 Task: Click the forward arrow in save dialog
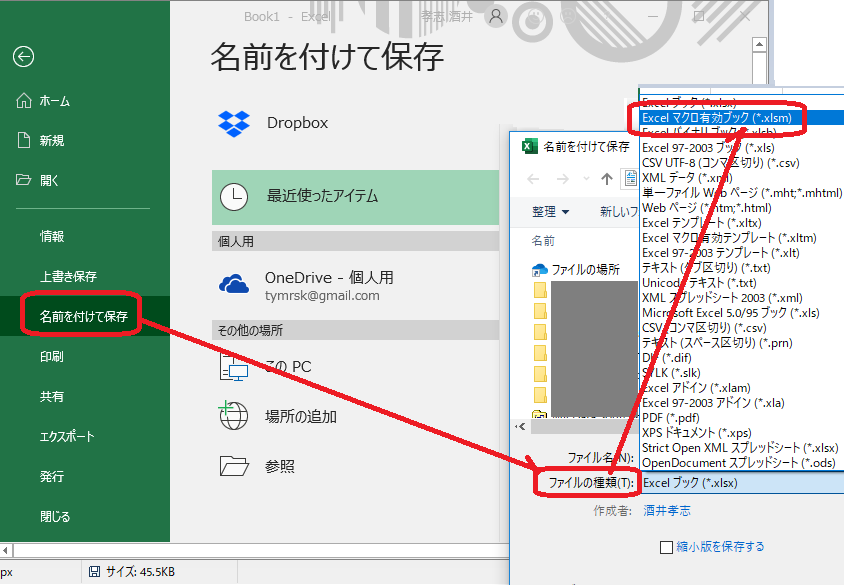tap(562, 179)
